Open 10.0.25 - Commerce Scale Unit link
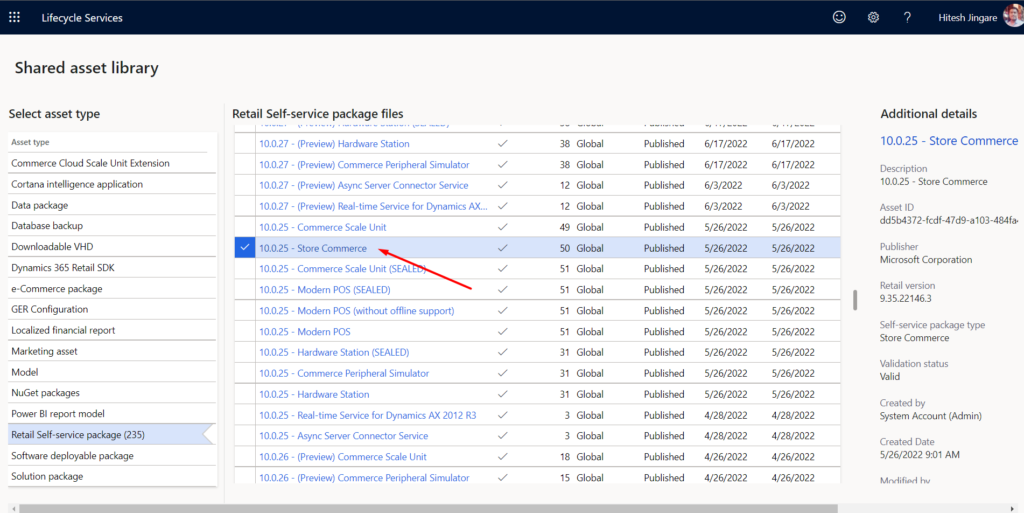This screenshot has width=1024, height=513. (x=323, y=227)
